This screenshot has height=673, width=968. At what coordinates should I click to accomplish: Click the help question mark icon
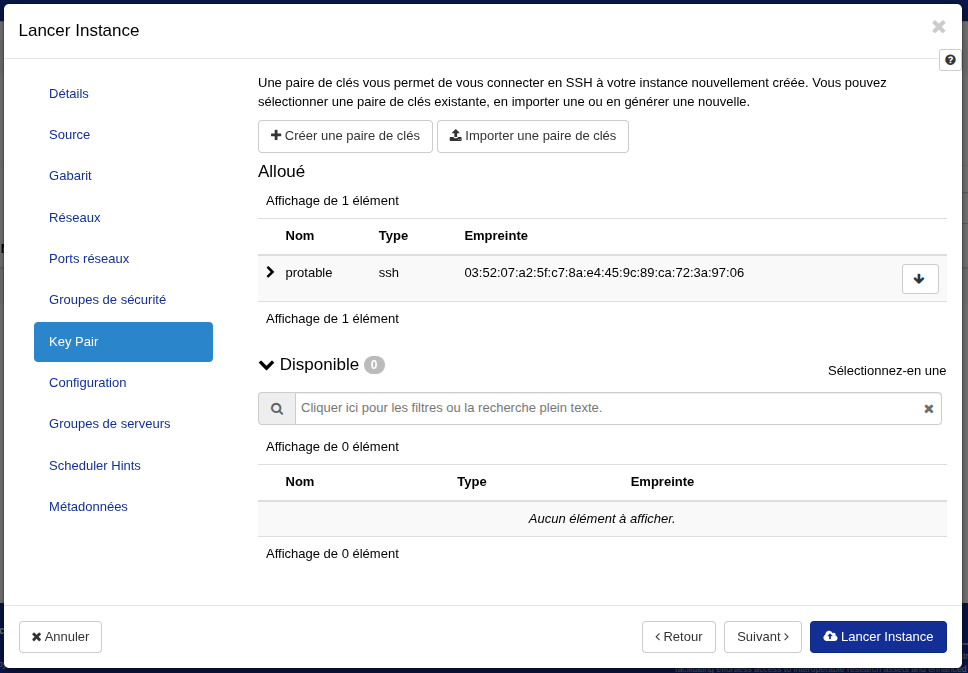950,60
